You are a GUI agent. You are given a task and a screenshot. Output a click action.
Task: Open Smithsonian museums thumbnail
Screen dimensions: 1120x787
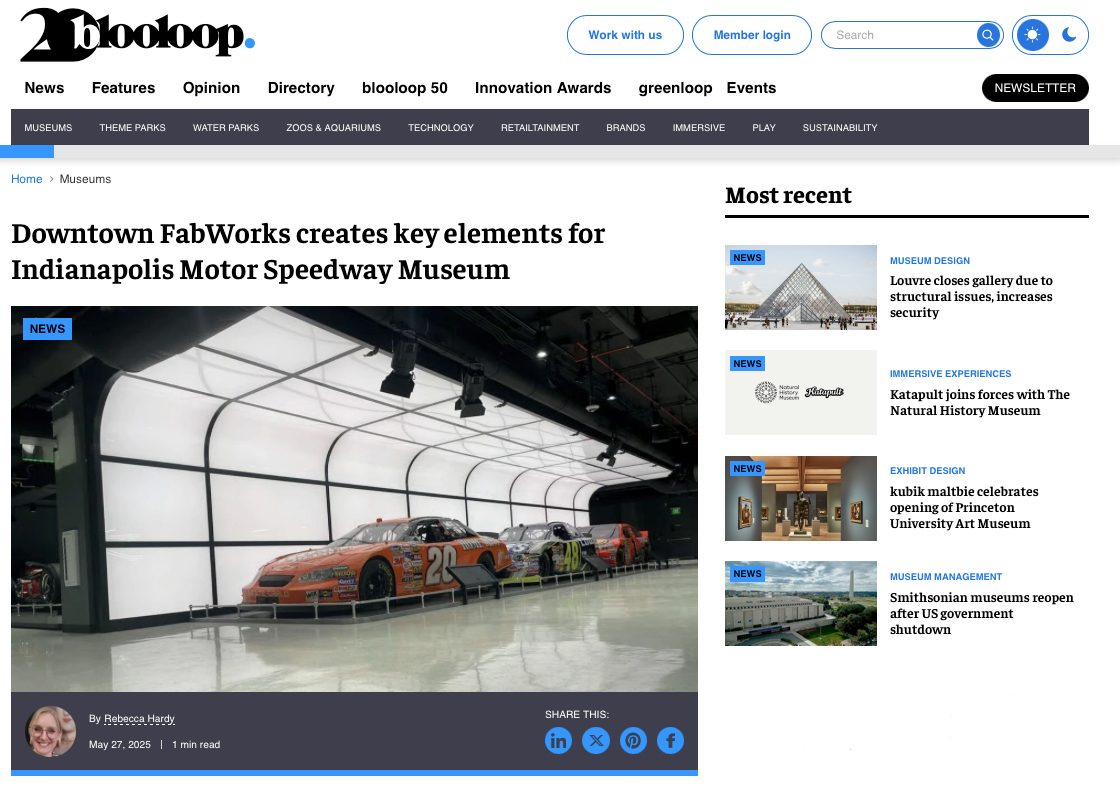tap(801, 603)
